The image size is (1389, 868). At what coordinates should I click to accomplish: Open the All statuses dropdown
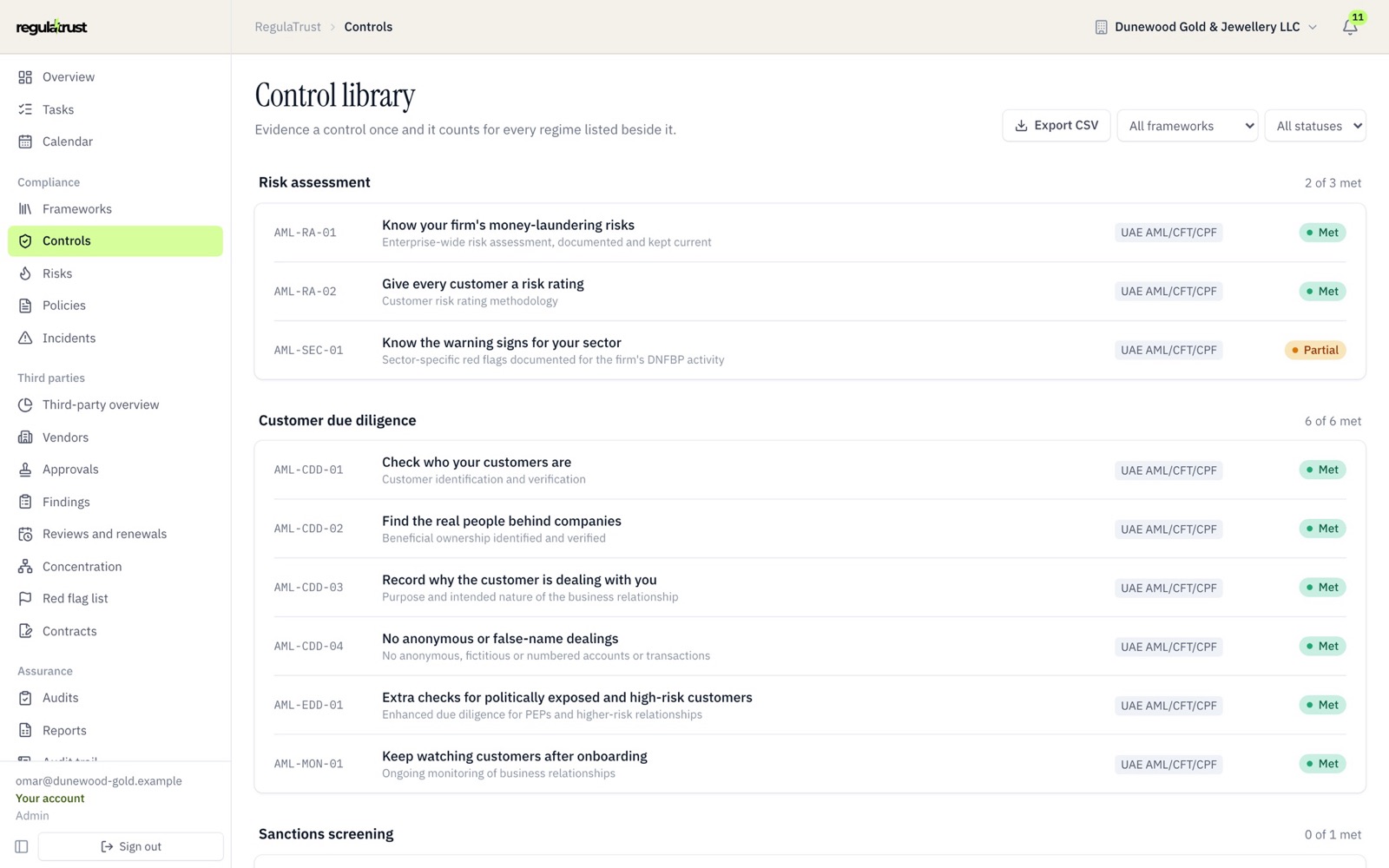(1315, 126)
